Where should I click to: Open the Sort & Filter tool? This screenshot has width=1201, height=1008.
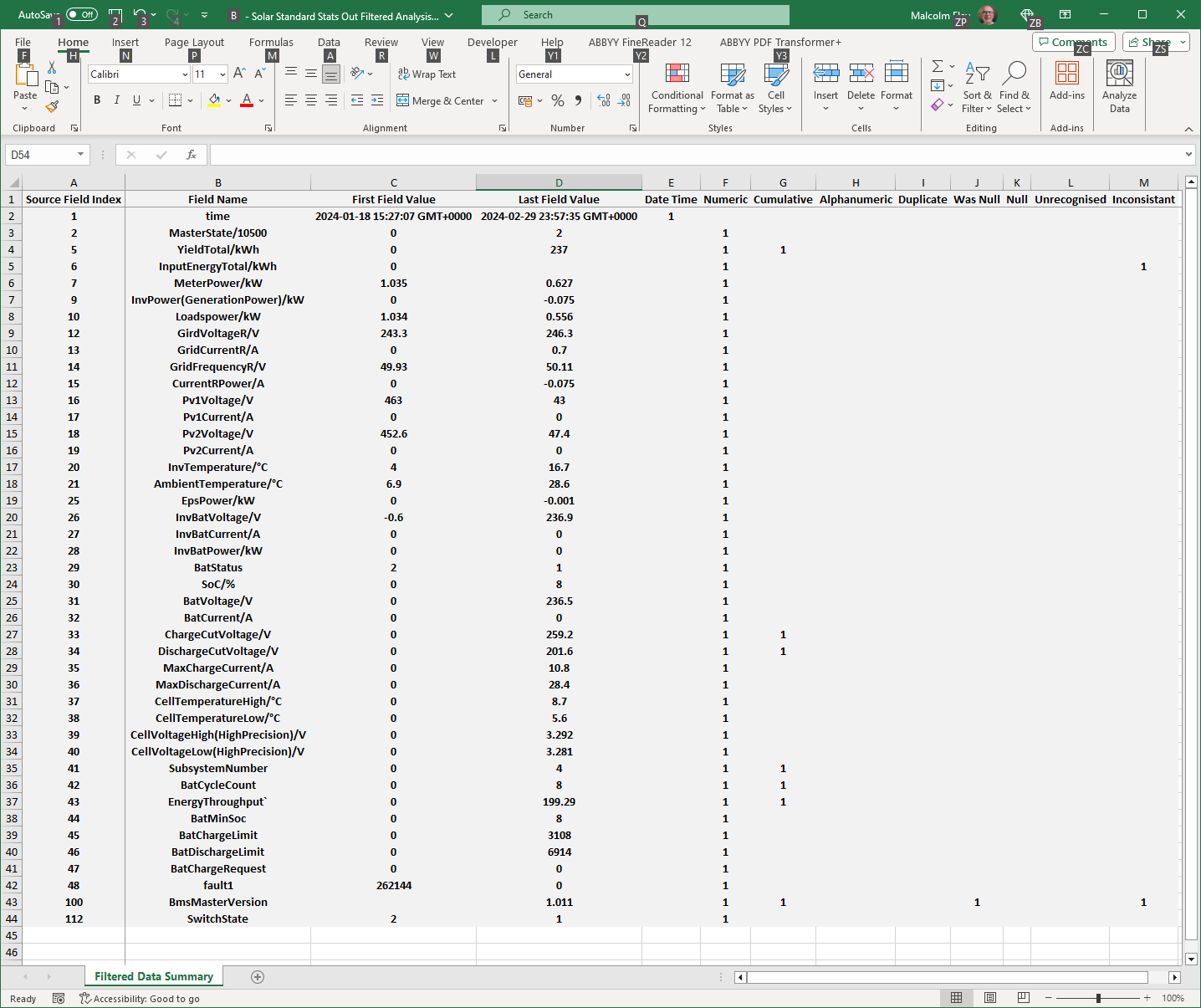[976, 87]
